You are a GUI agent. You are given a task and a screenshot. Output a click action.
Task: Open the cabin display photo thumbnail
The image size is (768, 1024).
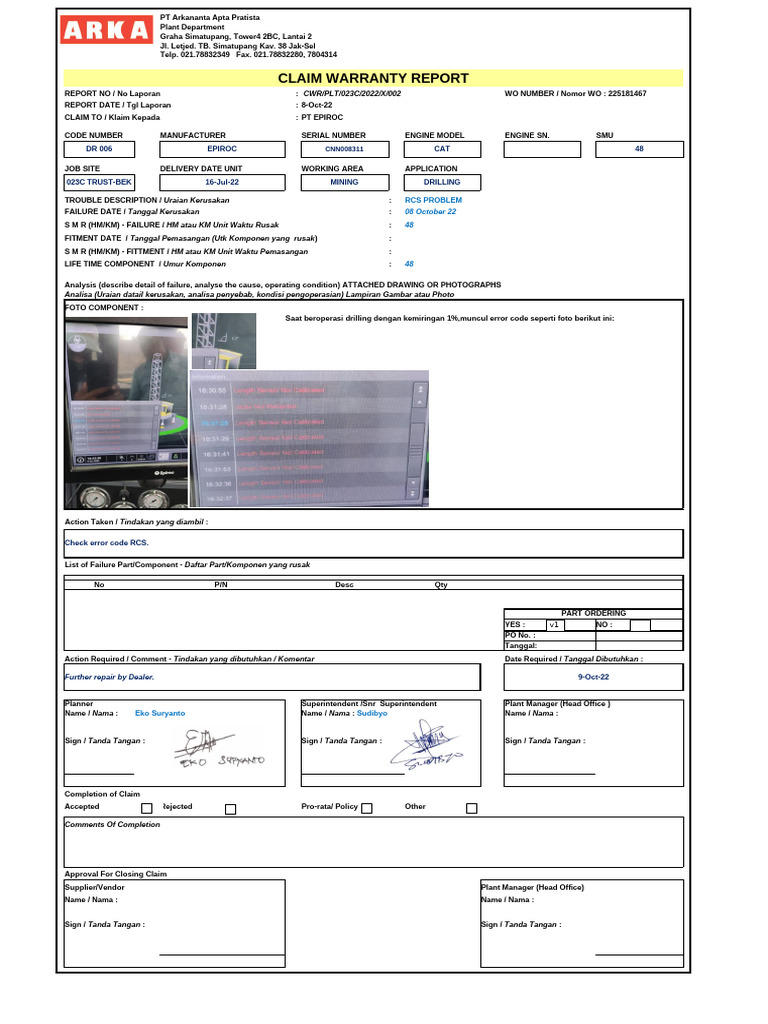[x=127, y=413]
